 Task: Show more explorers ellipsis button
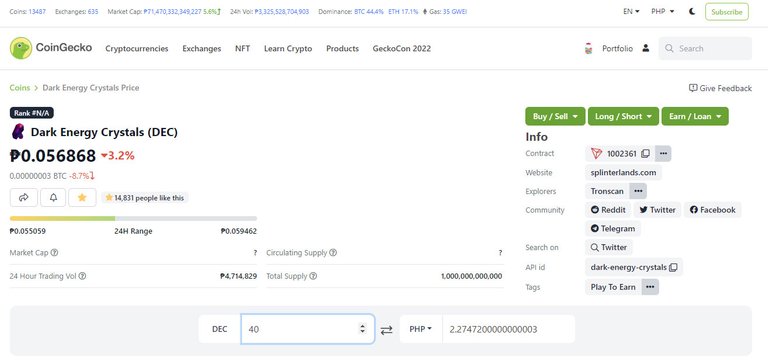point(638,191)
